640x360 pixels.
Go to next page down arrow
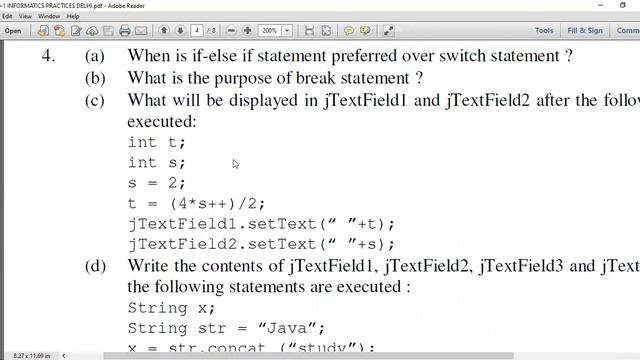(x=180, y=30)
